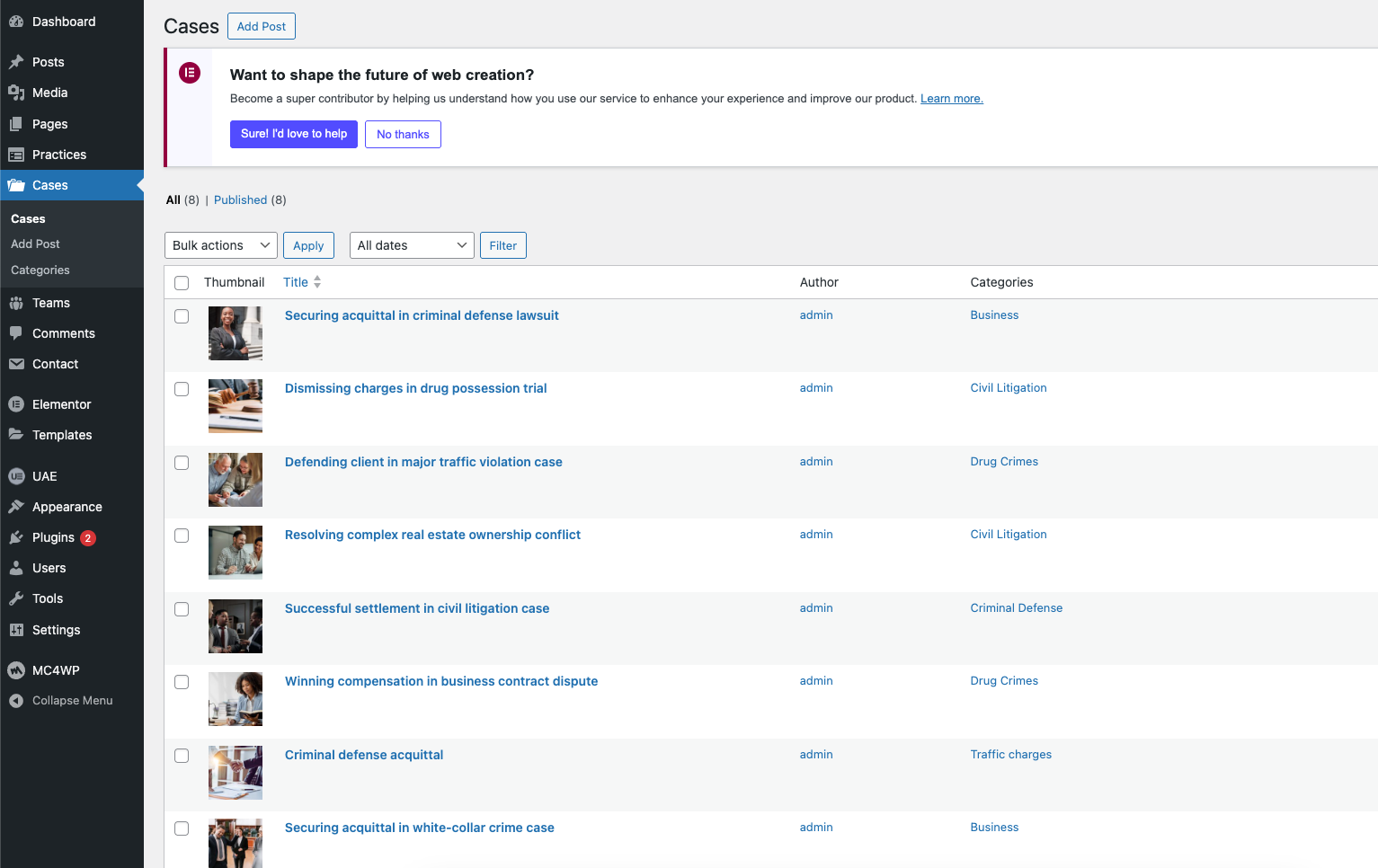The height and width of the screenshot is (868, 1378).
Task: Click the Dashboard gauge icon in sidebar
Action: click(16, 22)
